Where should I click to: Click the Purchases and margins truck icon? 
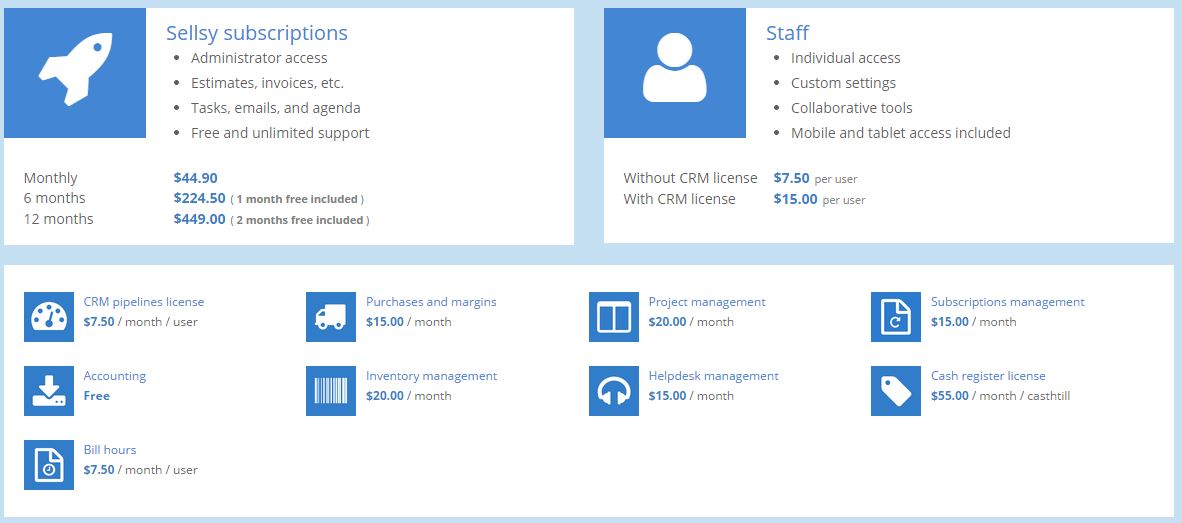(331, 317)
